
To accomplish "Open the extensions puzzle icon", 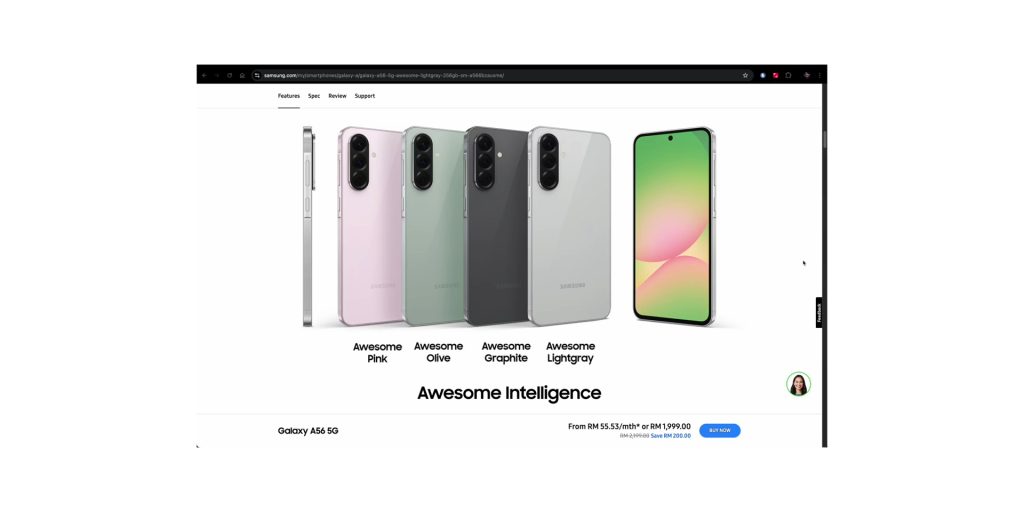I will (788, 75).
